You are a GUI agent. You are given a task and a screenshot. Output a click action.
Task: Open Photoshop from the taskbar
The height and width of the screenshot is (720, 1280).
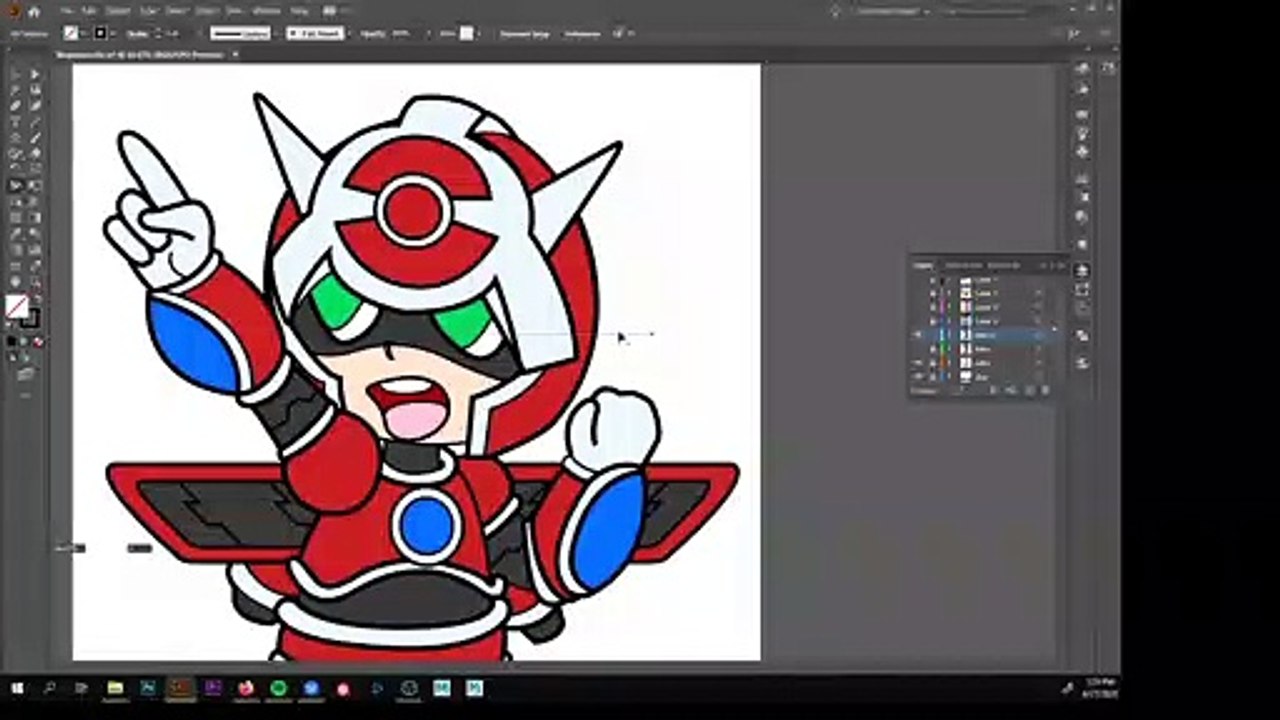point(148,688)
